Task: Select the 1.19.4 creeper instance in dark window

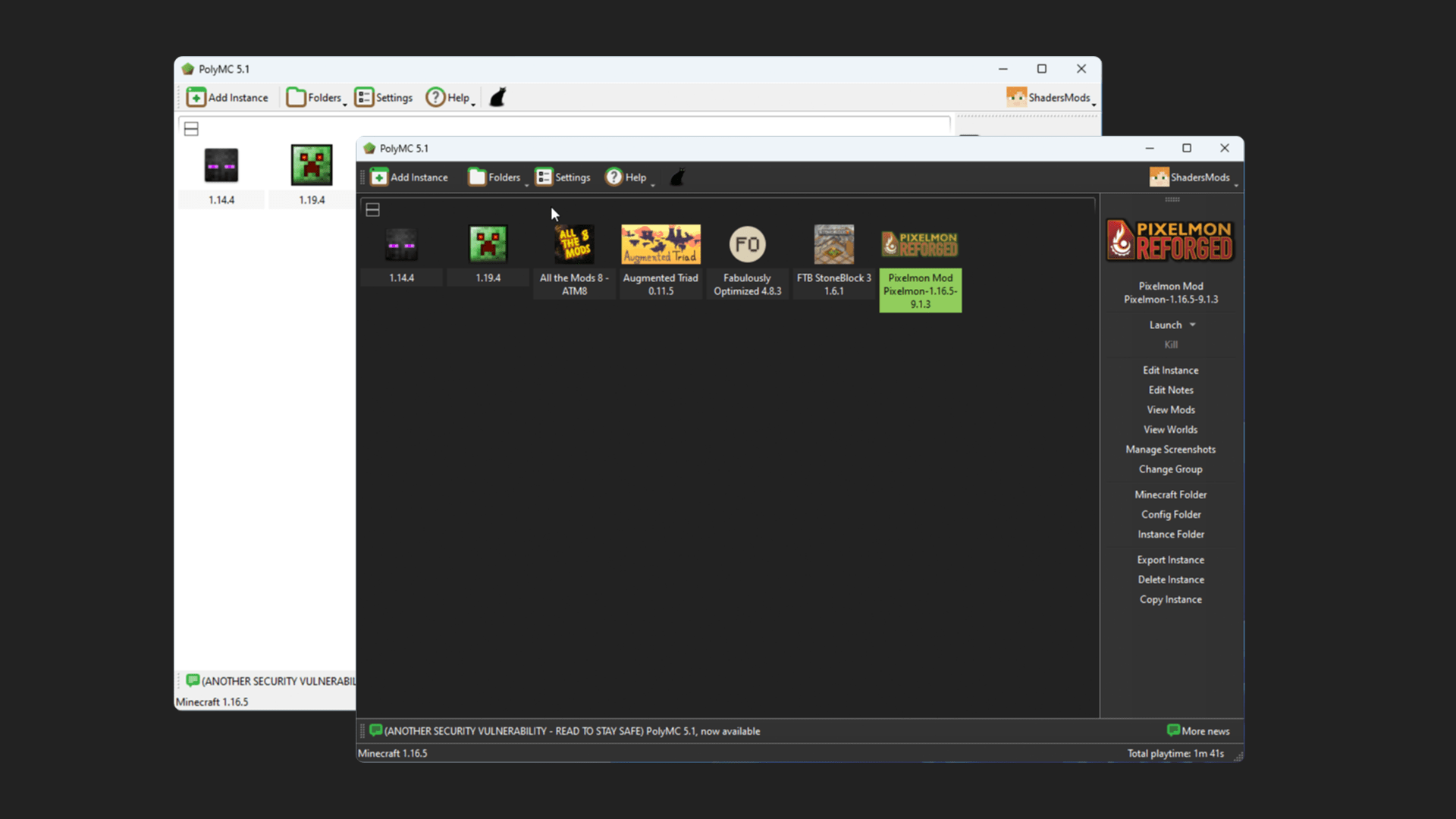Action: click(x=488, y=244)
